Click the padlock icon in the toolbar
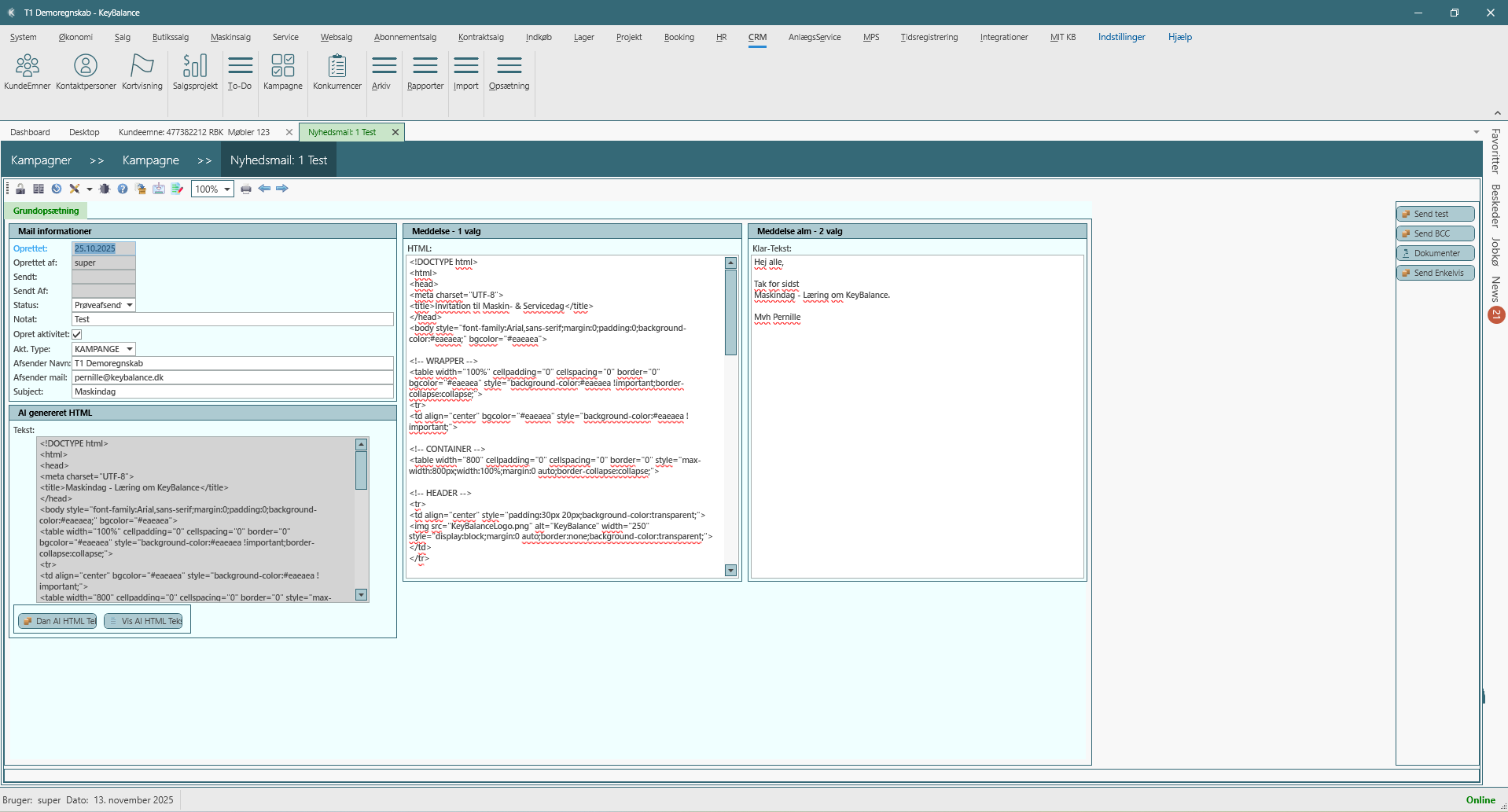 20,189
